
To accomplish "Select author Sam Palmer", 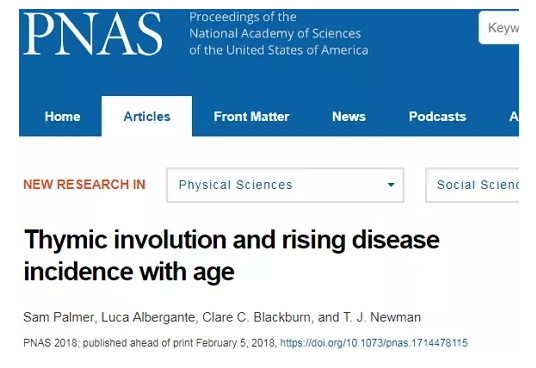I will pyautogui.click(x=58, y=317).
